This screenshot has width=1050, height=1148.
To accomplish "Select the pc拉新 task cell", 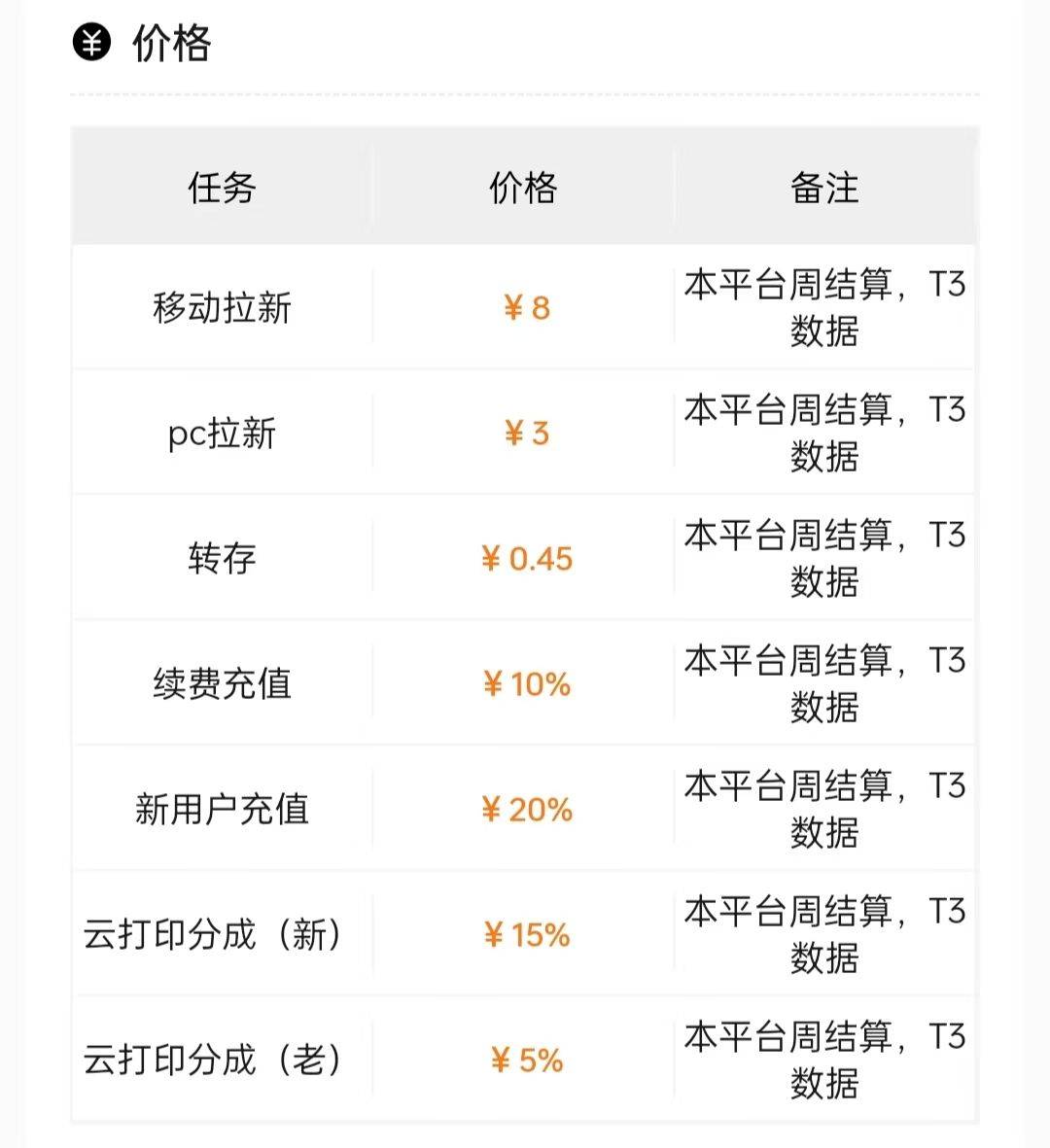I will [x=222, y=434].
